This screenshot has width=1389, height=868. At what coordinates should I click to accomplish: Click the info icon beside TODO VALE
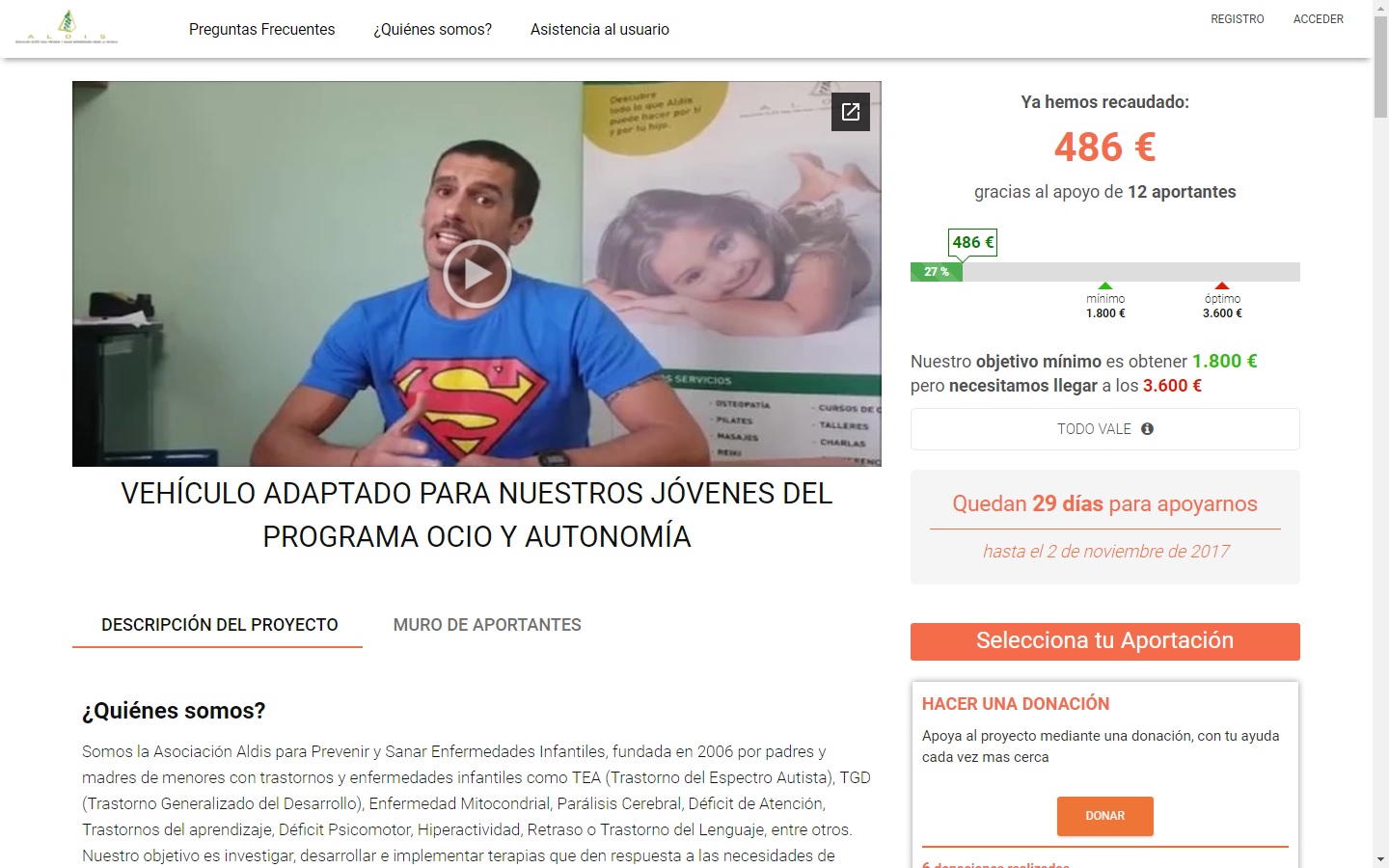(x=1147, y=429)
